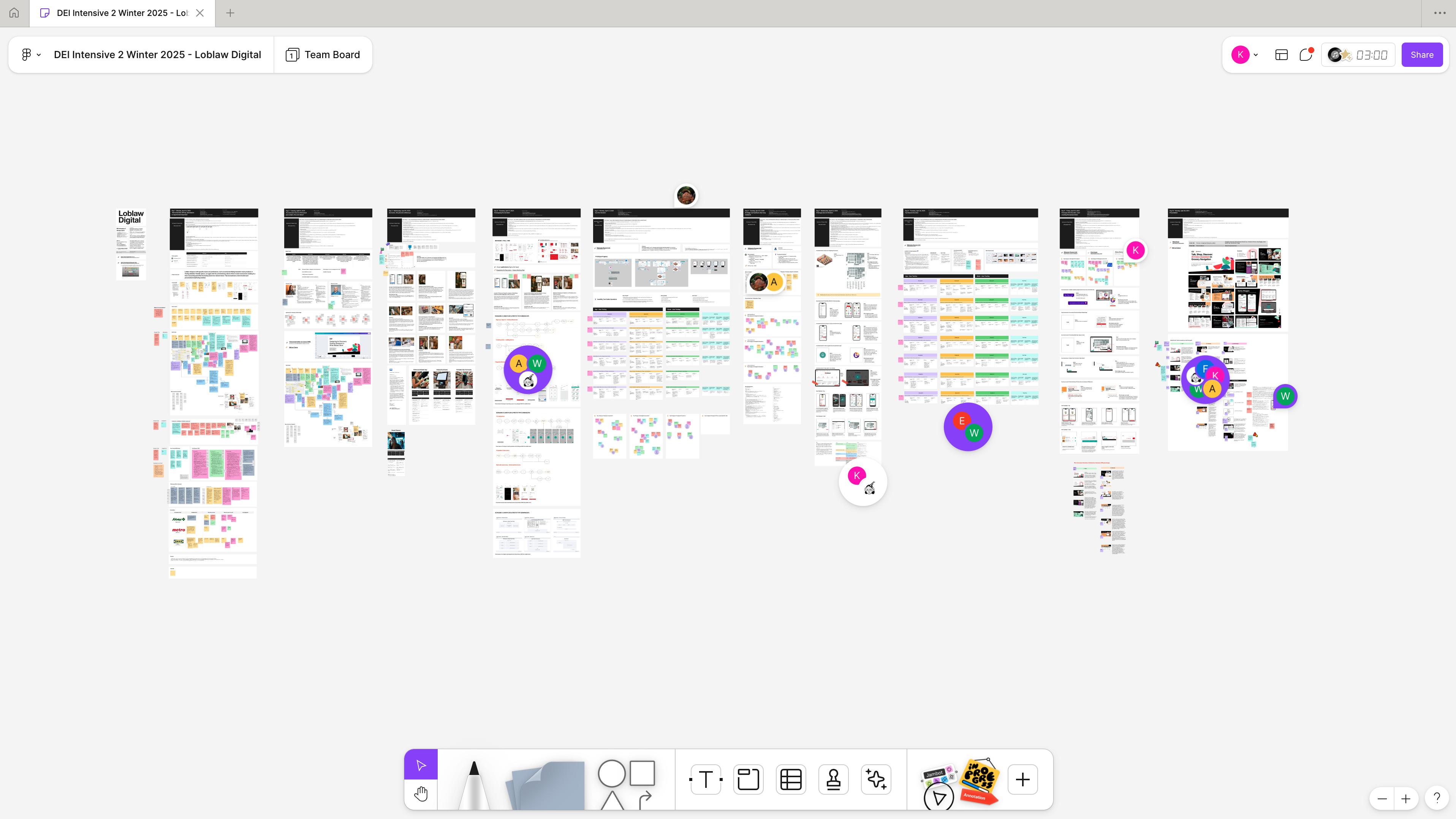Insert a Table from the toolbar
The height and width of the screenshot is (819, 1456).
pos(791,779)
